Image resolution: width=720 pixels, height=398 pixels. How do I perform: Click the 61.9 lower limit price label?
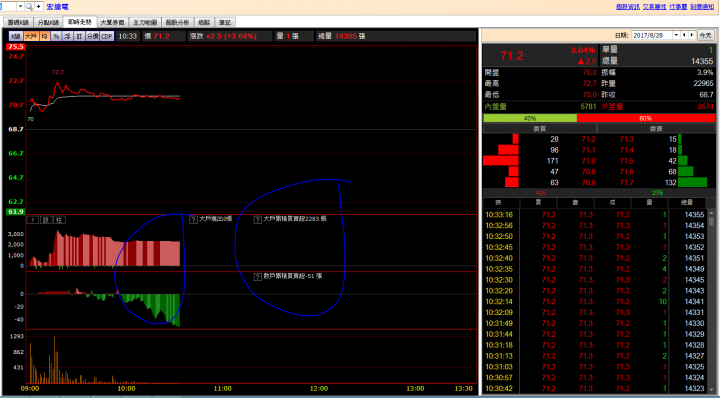[x=15, y=212]
